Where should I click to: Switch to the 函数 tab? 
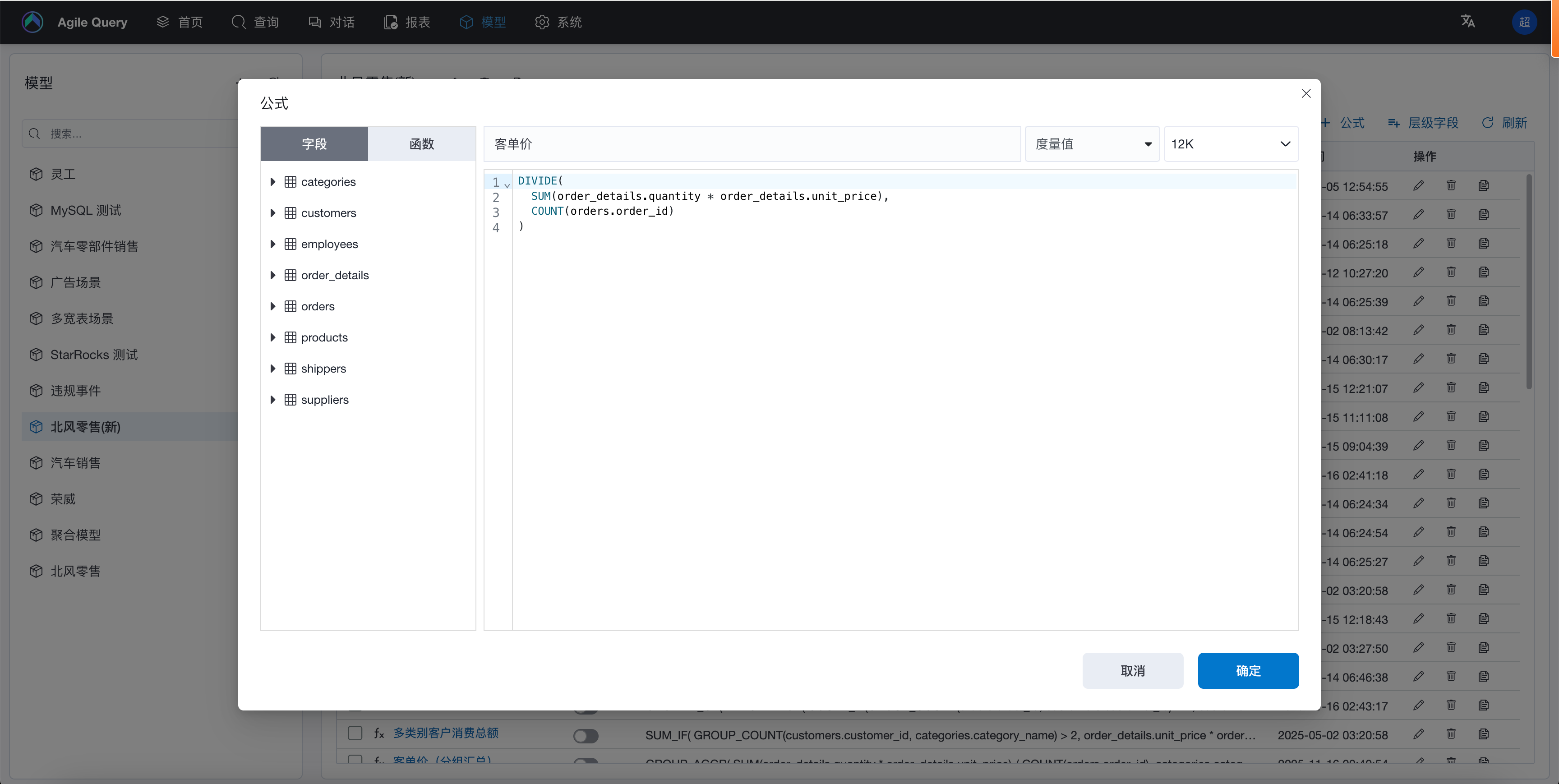422,144
